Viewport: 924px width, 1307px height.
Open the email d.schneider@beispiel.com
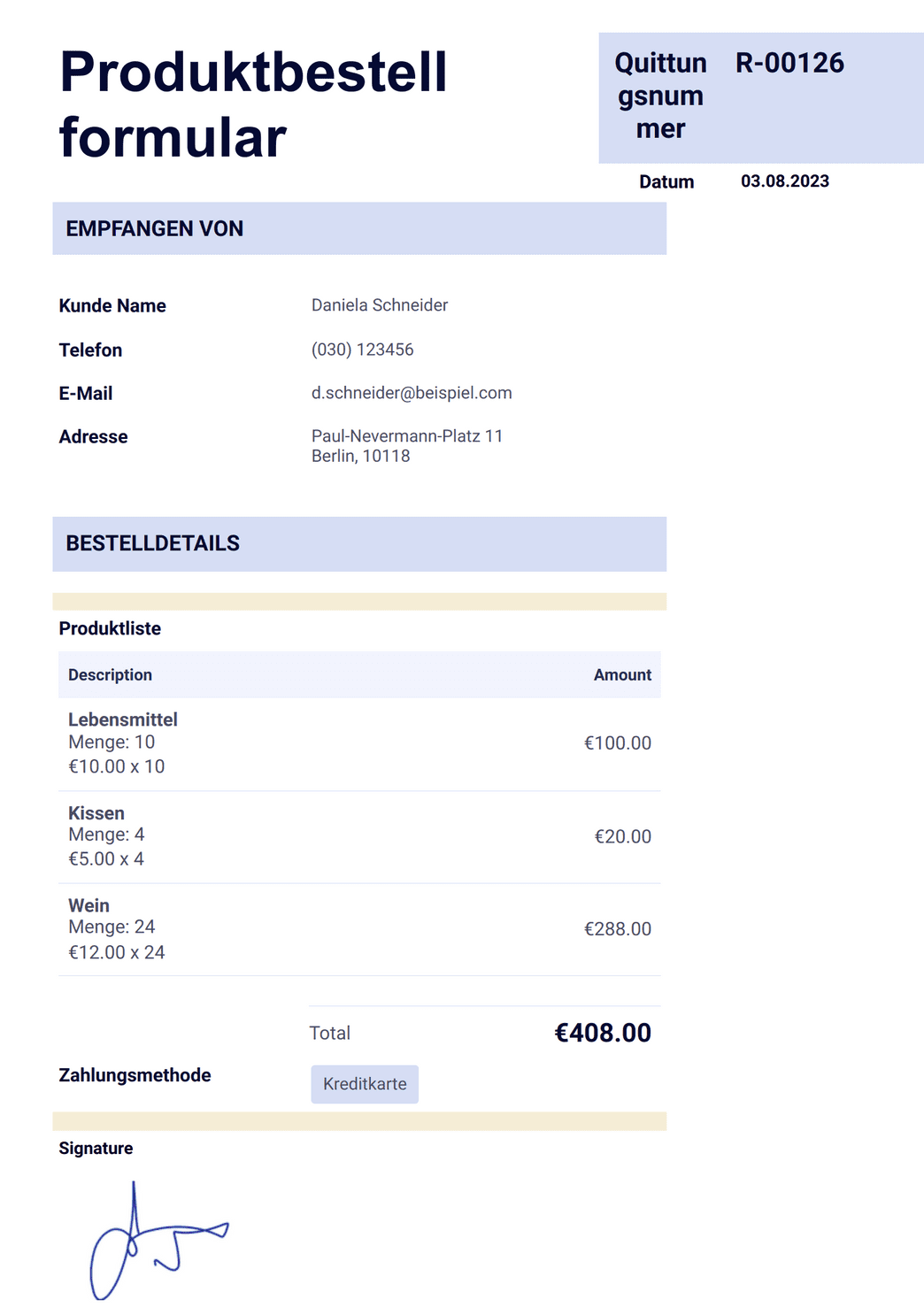tap(412, 393)
